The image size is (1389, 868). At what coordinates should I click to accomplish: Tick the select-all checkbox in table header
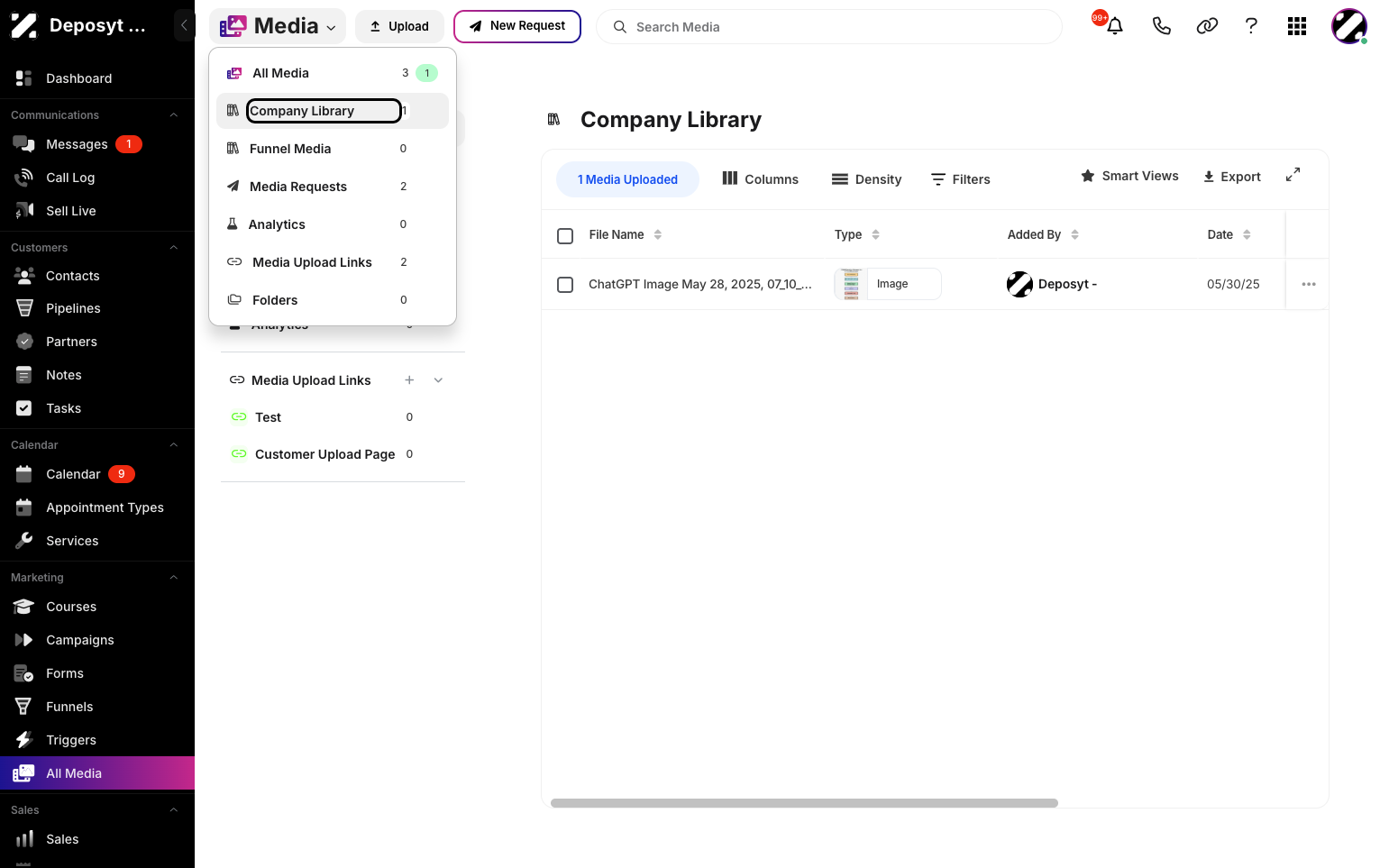pyautogui.click(x=565, y=236)
